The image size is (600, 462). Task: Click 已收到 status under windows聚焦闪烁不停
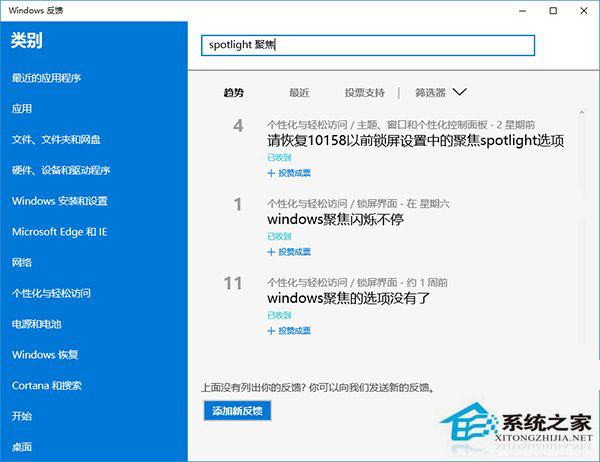pyautogui.click(x=279, y=236)
